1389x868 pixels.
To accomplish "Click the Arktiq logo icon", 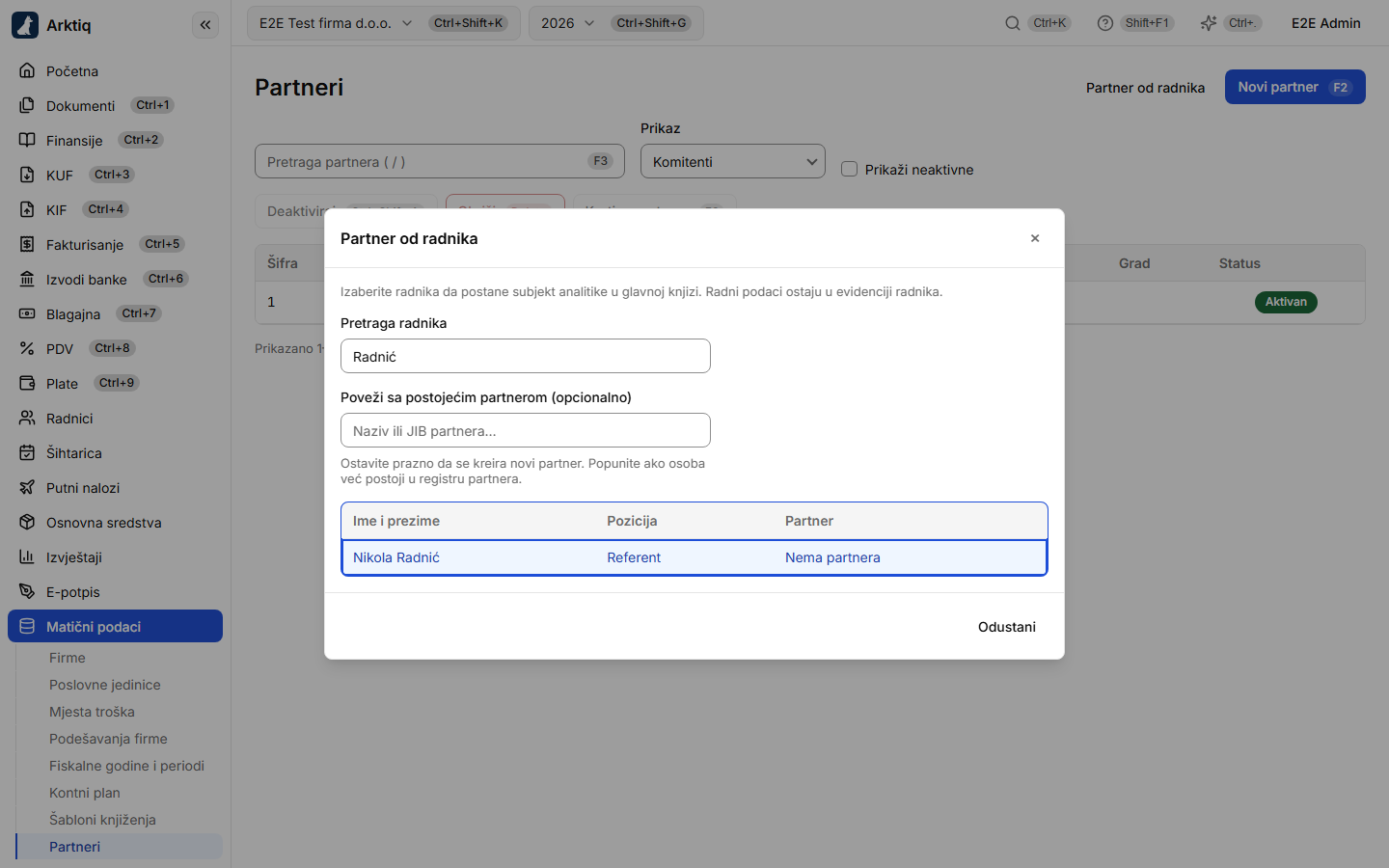I will (25, 25).
